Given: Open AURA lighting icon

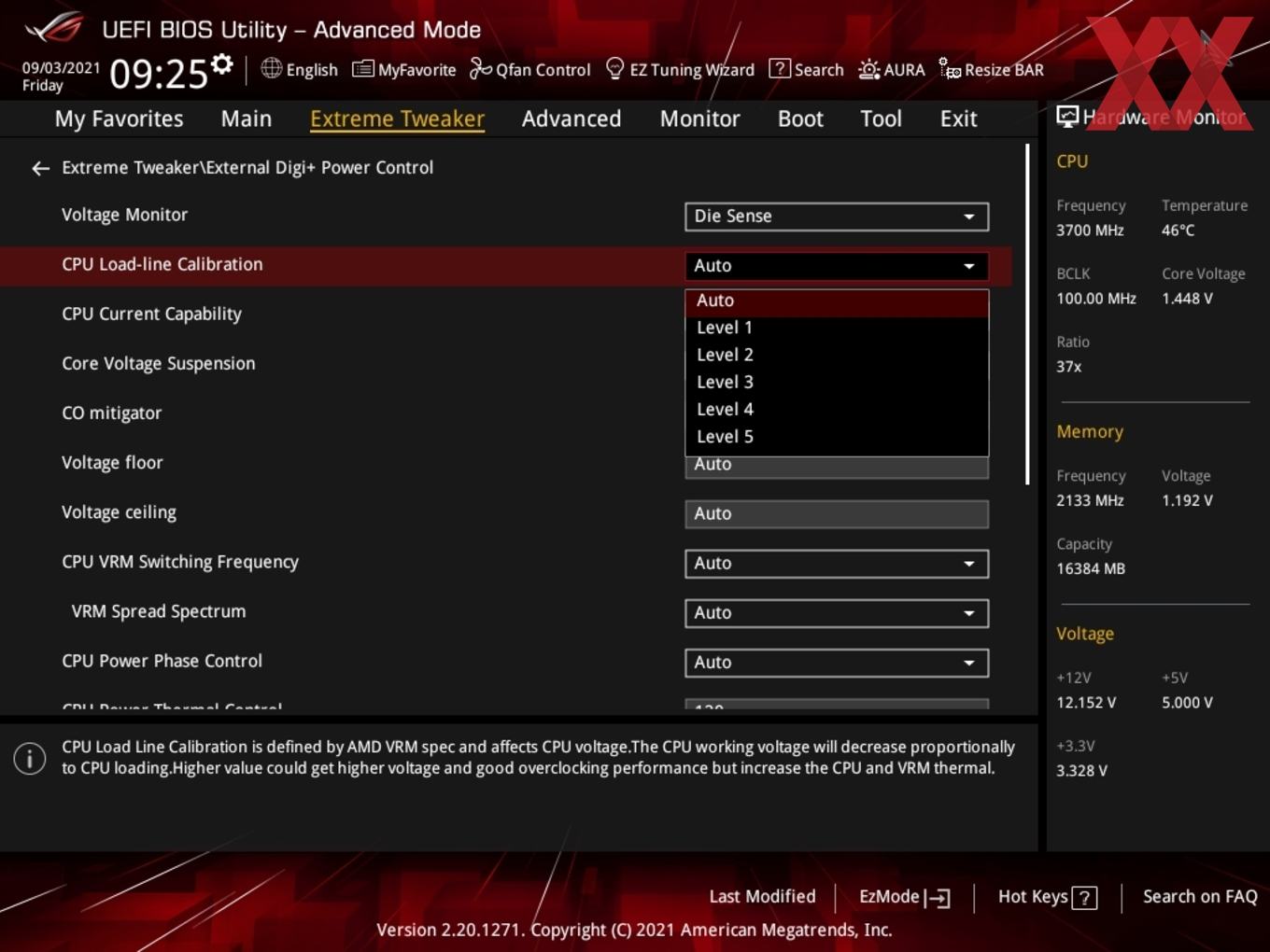Looking at the screenshot, I should pyautogui.click(x=868, y=69).
